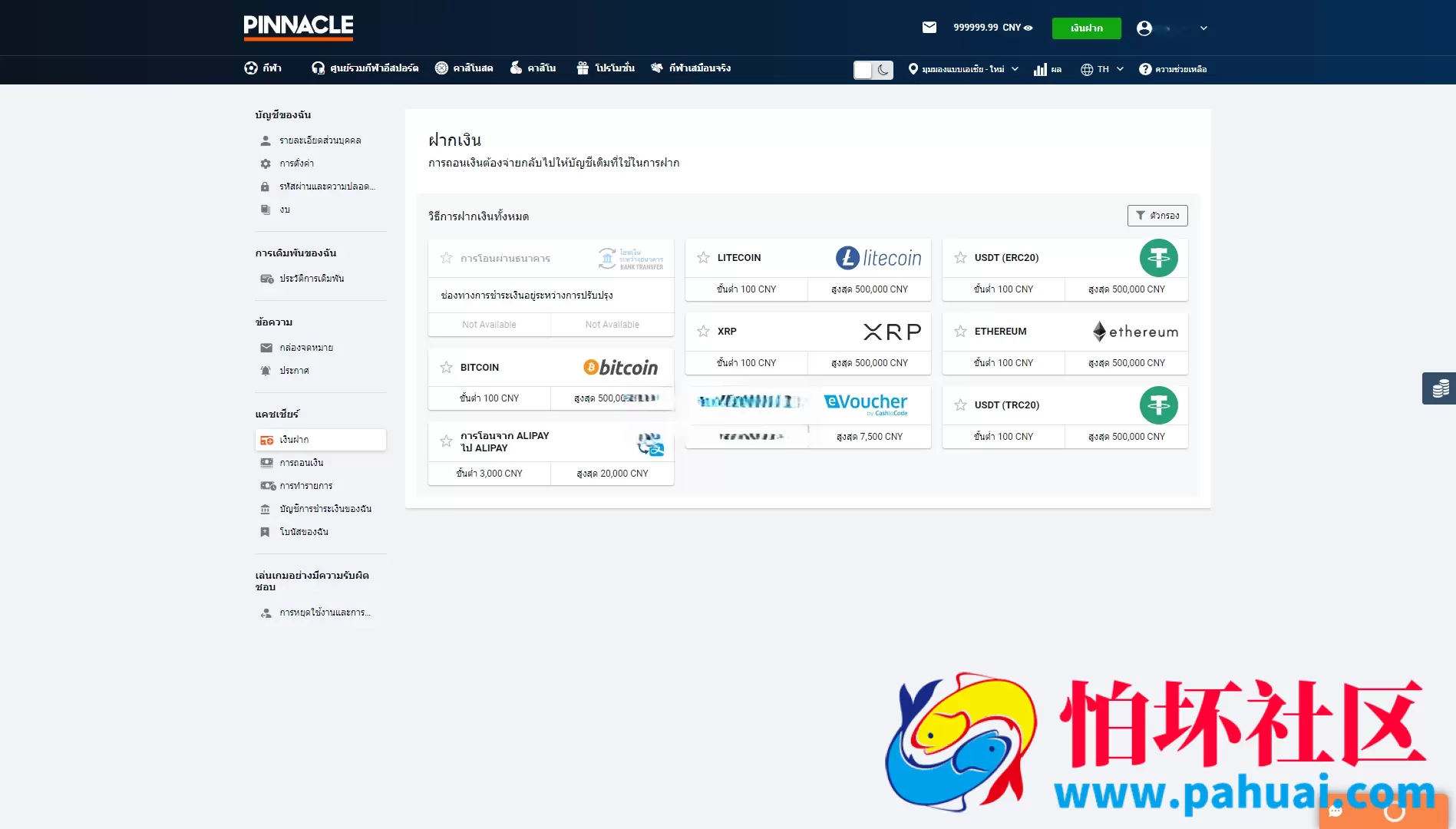Open กีฬาเสมือนจริง virtual sports
This screenshot has height=829, width=1456.
coord(690,68)
